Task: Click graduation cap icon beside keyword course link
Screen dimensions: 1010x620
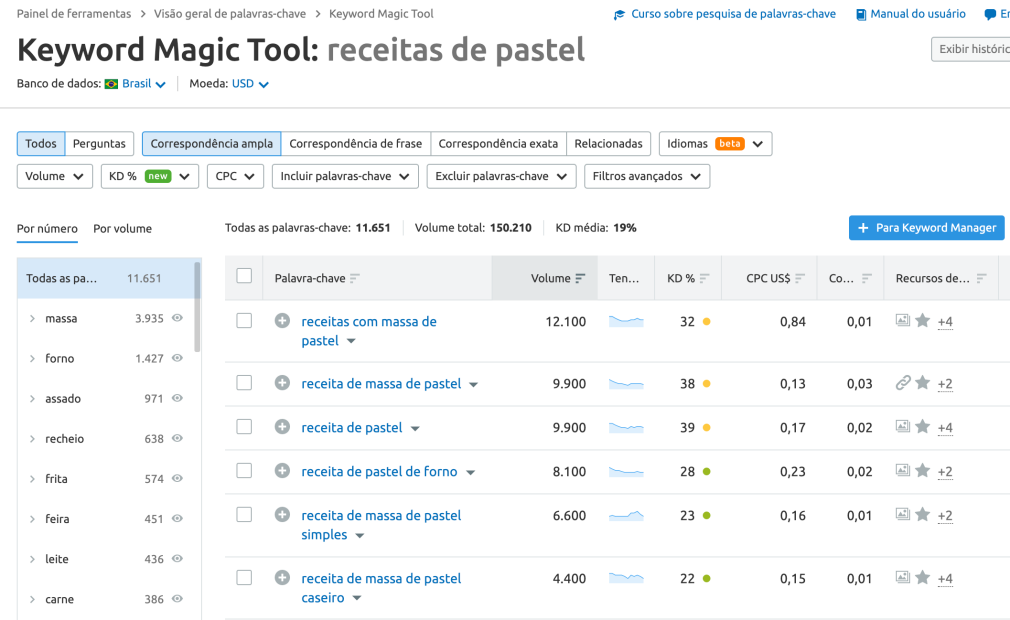Action: (x=619, y=15)
